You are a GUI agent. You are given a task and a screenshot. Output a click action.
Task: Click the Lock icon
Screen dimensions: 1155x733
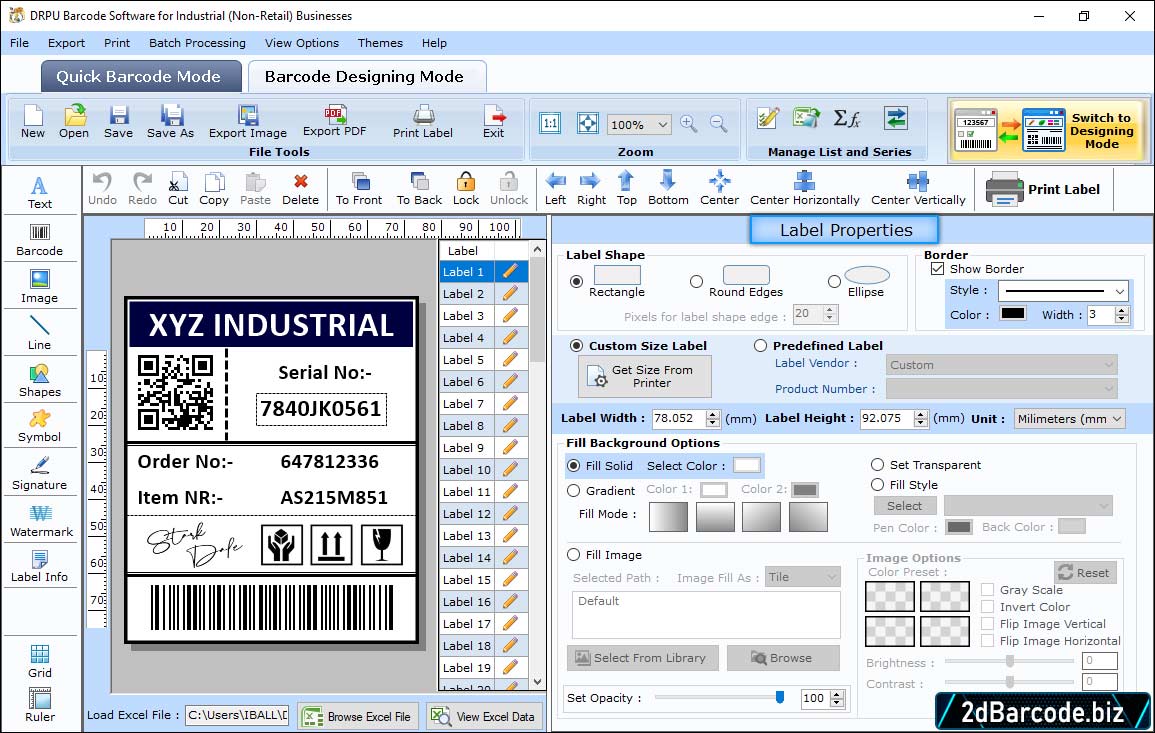[466, 189]
